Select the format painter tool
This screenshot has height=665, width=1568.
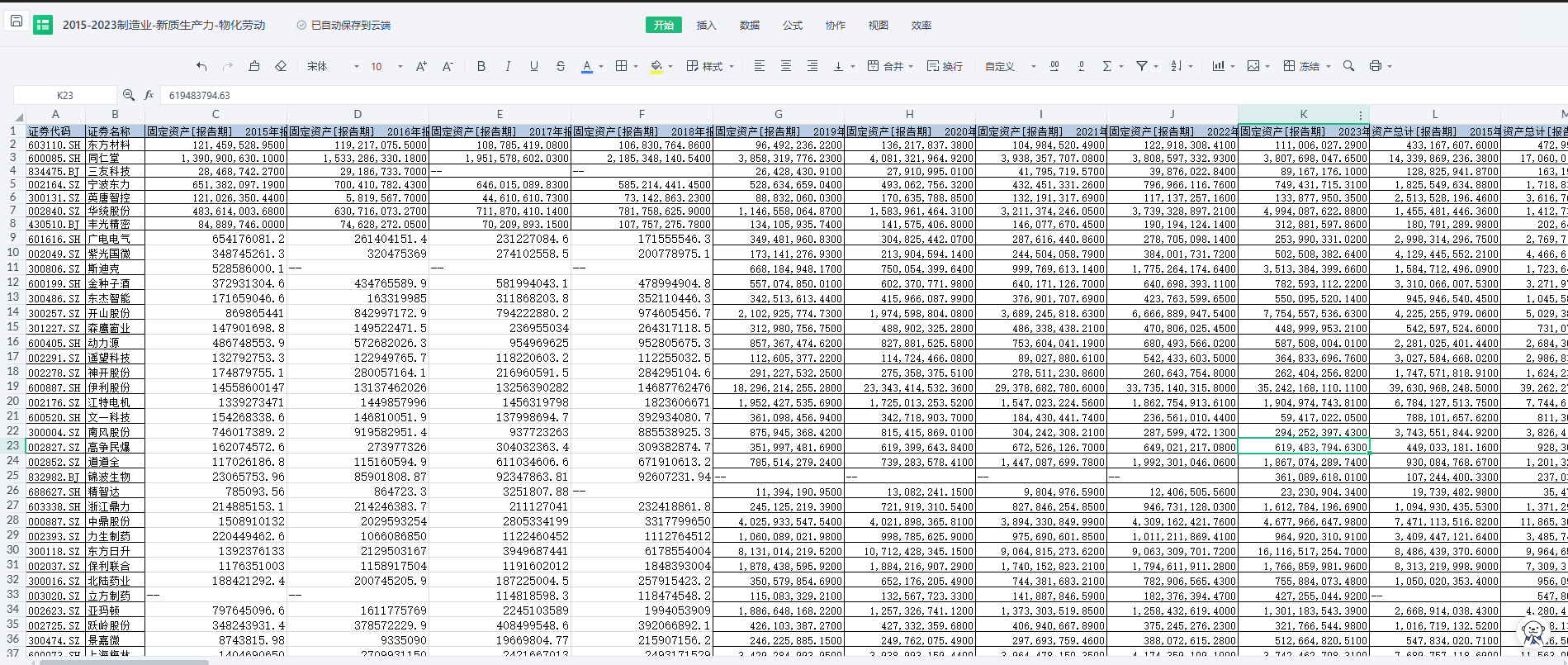254,66
